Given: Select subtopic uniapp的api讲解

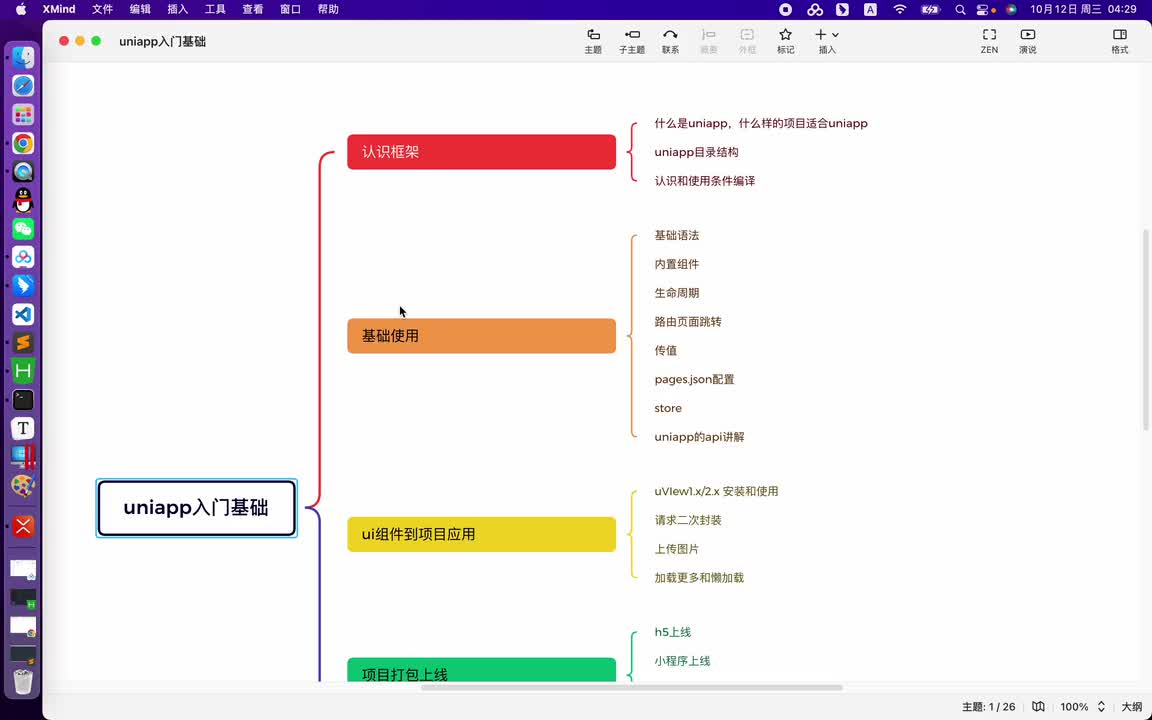Looking at the screenshot, I should (x=699, y=436).
